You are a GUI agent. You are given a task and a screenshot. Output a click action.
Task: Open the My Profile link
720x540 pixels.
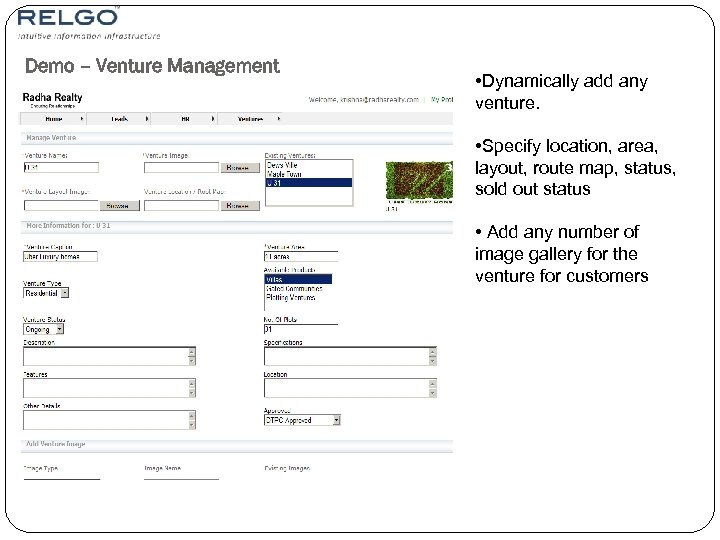tap(442, 99)
